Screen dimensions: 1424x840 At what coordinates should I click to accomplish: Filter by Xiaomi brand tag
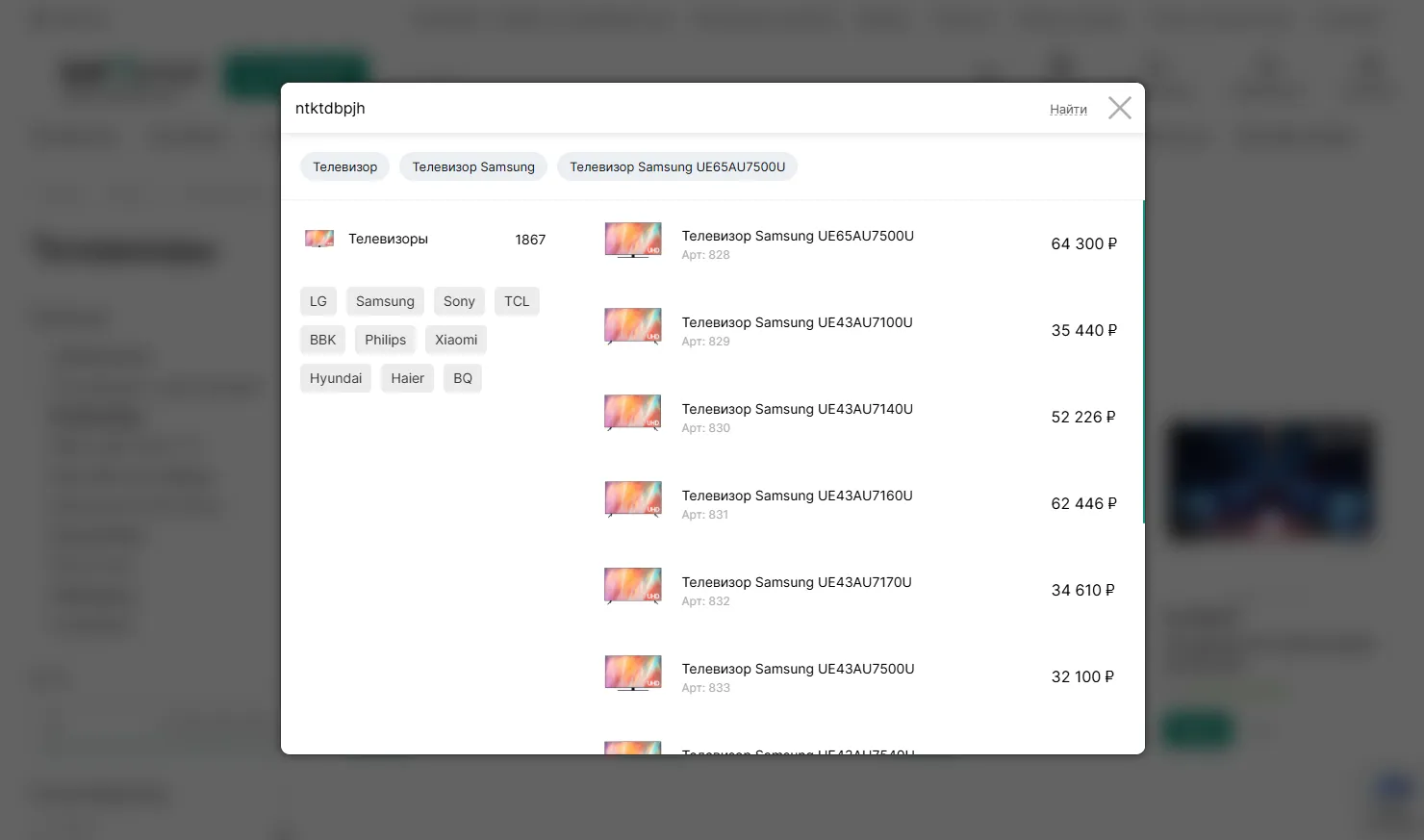point(456,340)
